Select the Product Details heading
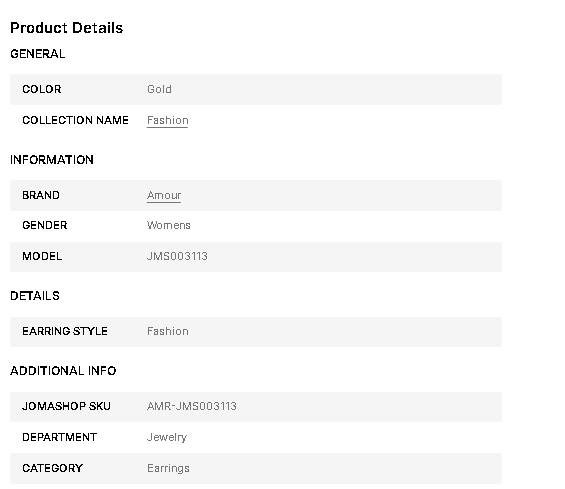 click(67, 28)
